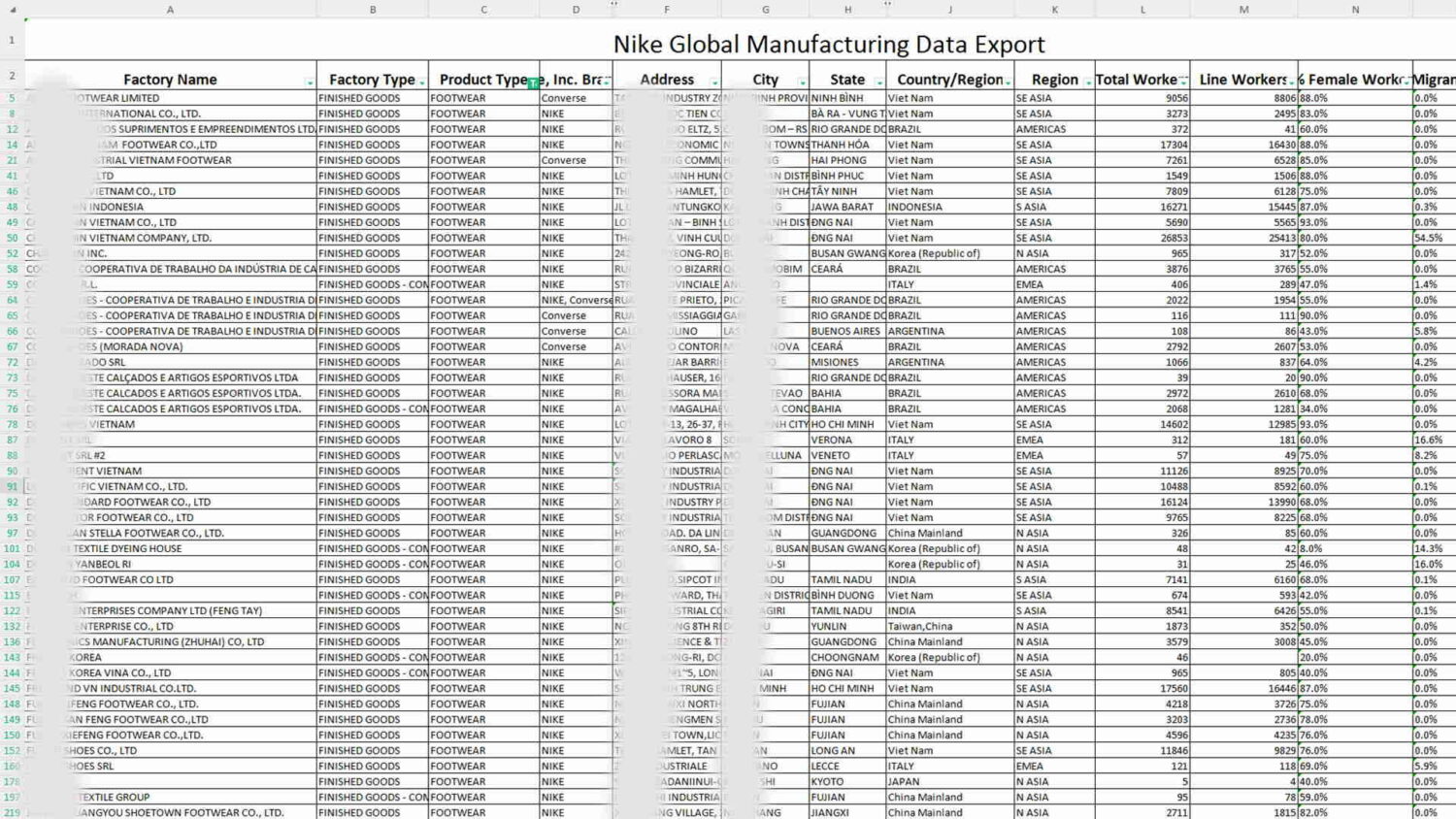Viewport: 1456px width, 819px height.
Task: Select column L header
Action: click(x=1142, y=10)
